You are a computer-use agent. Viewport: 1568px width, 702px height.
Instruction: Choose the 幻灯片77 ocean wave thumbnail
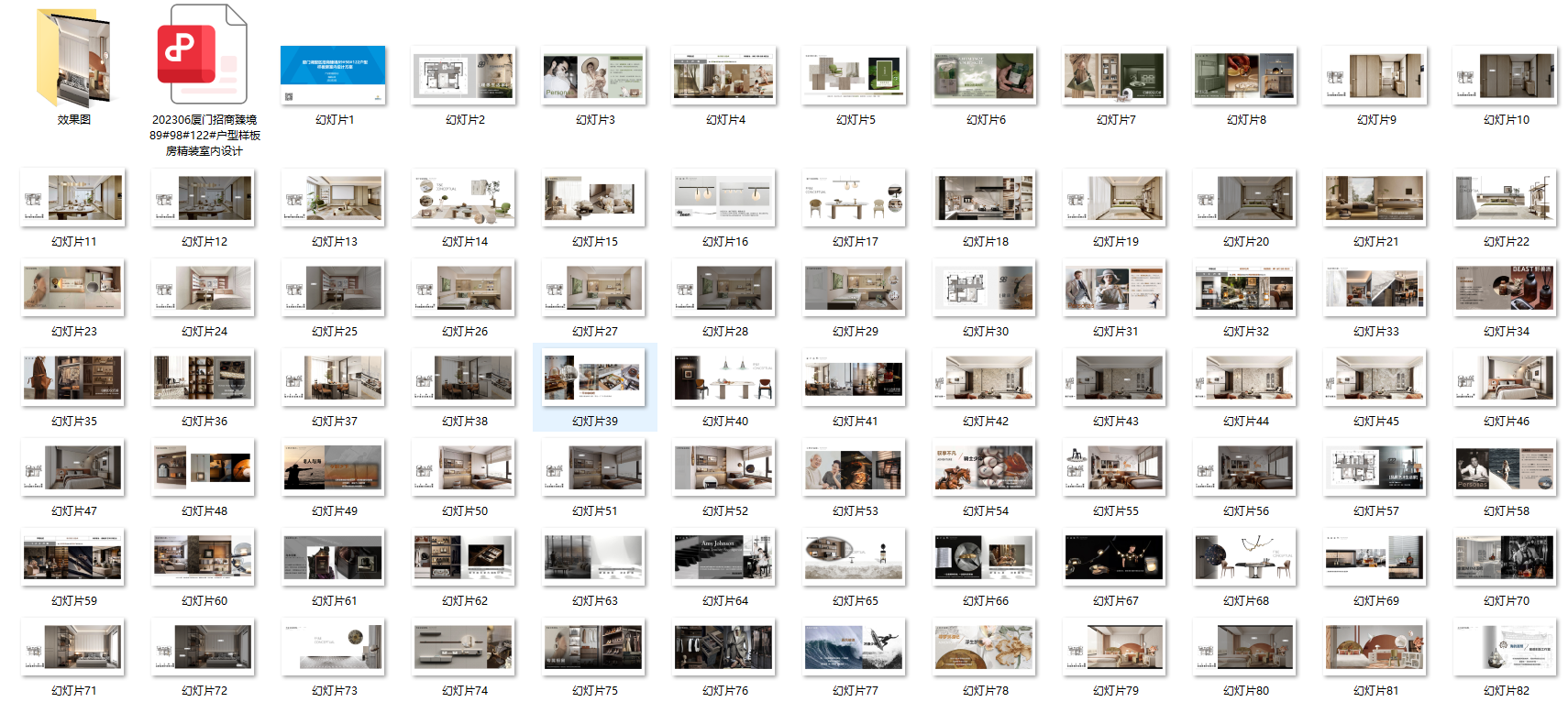click(855, 647)
